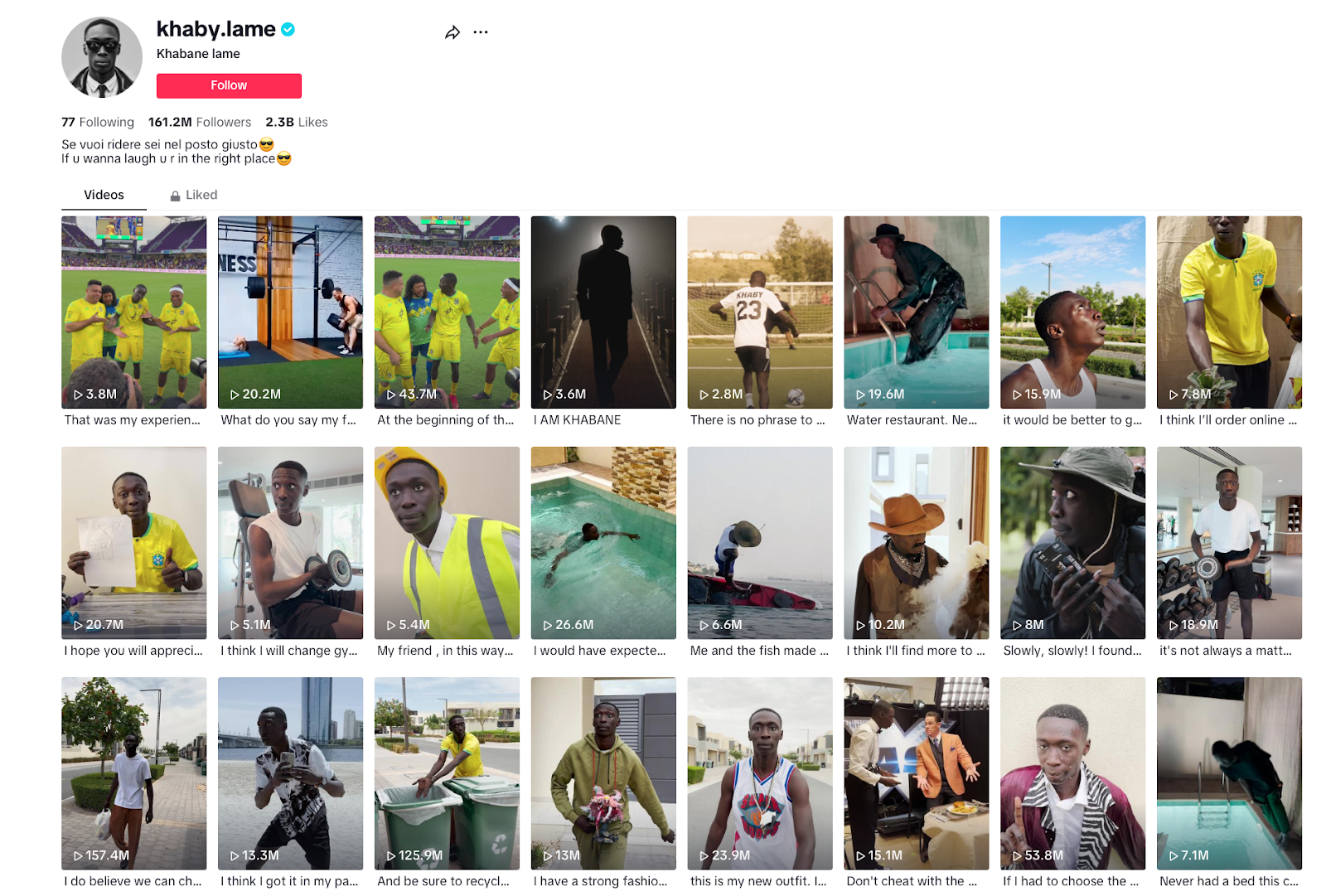Click play icon on 125.9M views video
Screen dimensions: 1326x896
click(391, 855)
